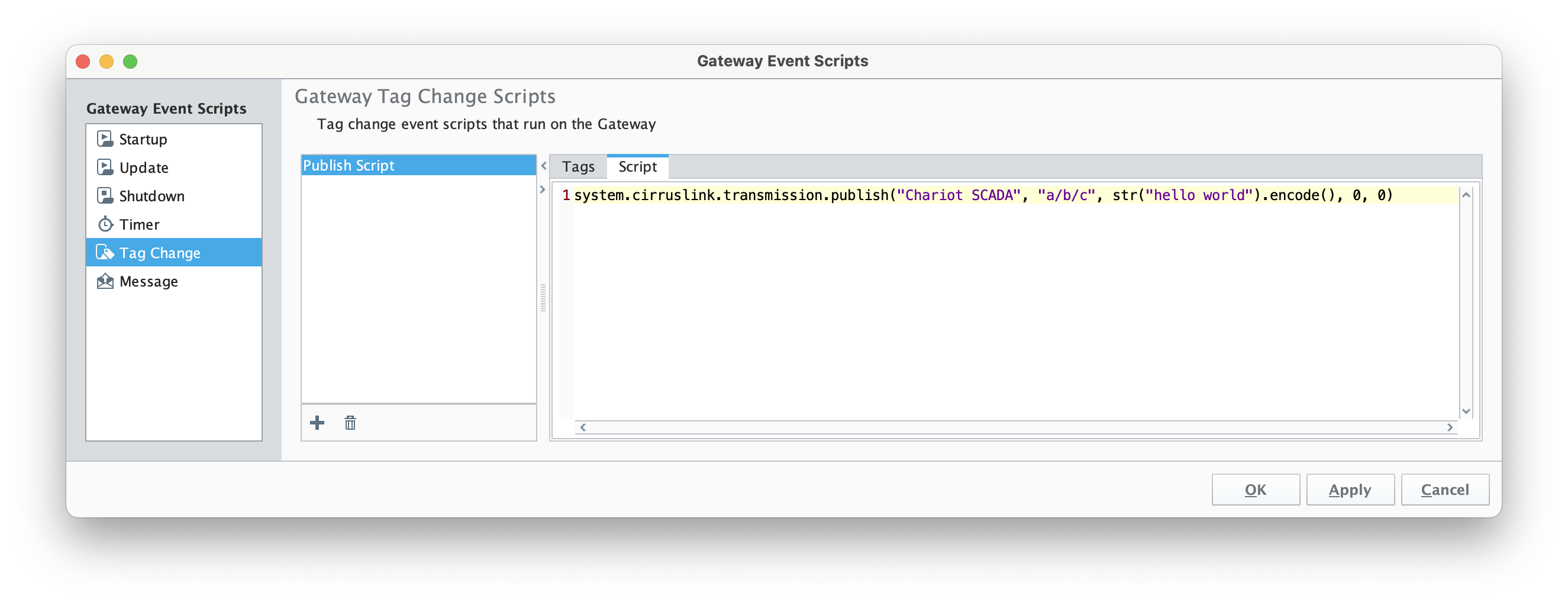
Task: Switch to the Script tab
Action: tap(637, 167)
